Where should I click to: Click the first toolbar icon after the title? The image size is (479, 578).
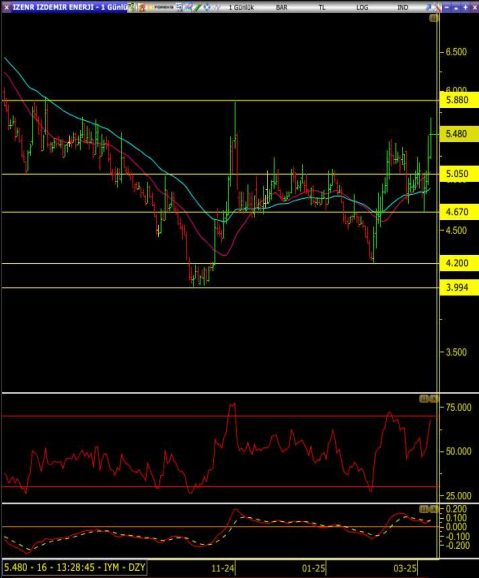click(132, 7)
